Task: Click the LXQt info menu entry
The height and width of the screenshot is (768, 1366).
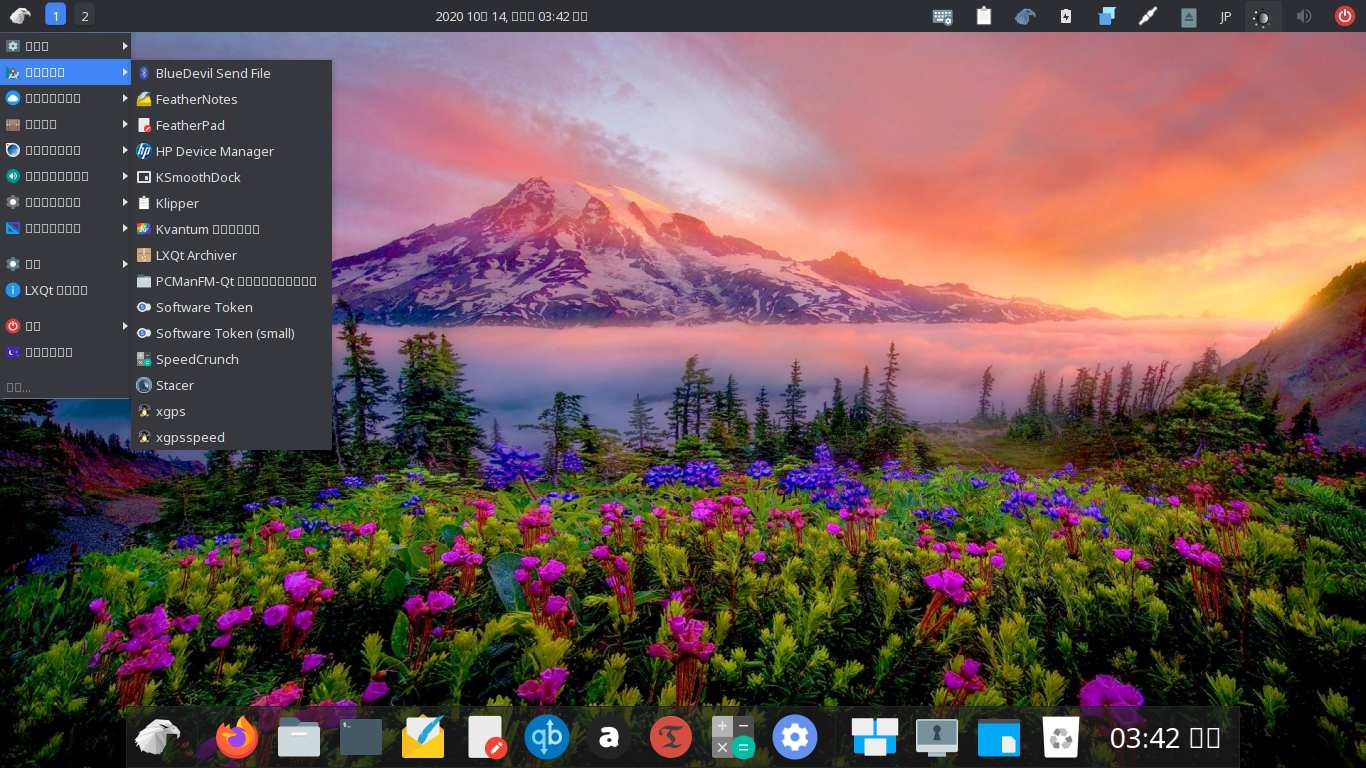Action: tap(56, 290)
